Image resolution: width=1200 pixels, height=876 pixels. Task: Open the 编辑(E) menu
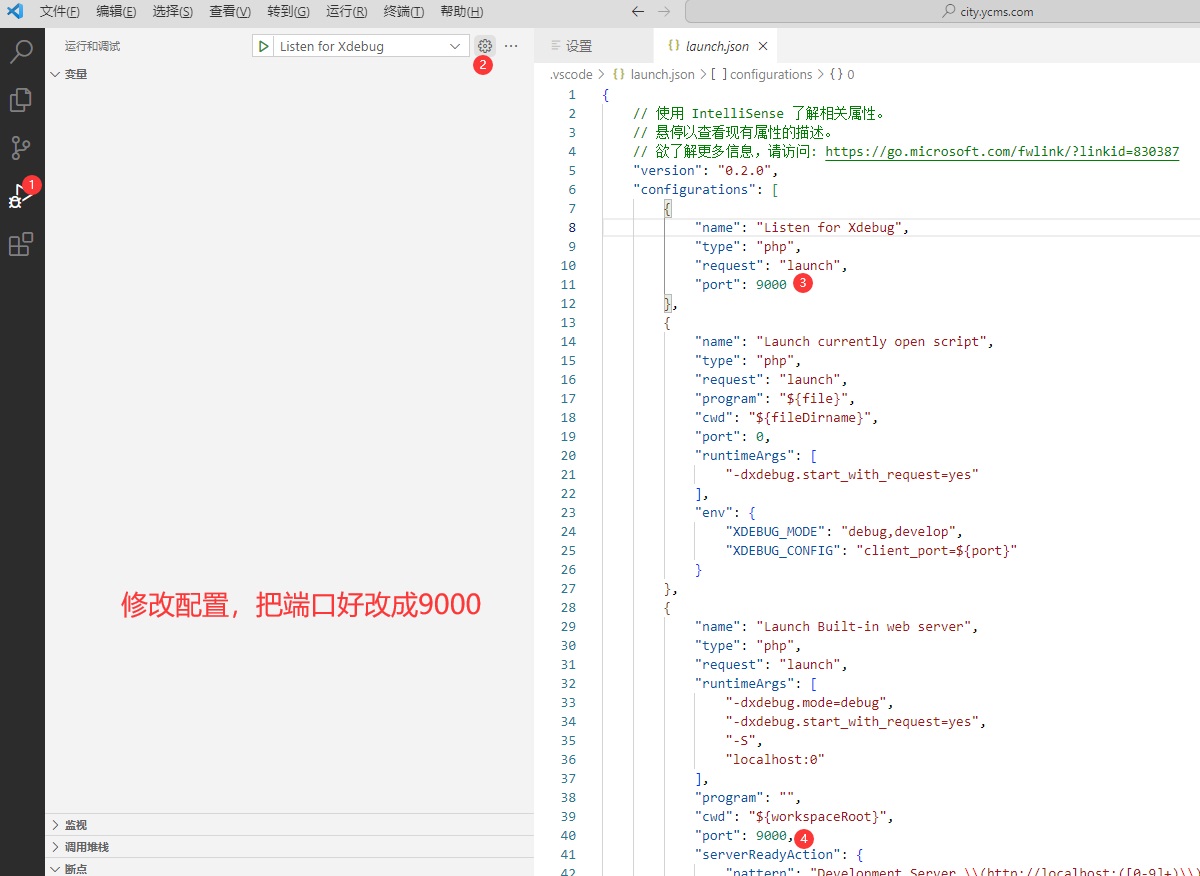pos(117,12)
